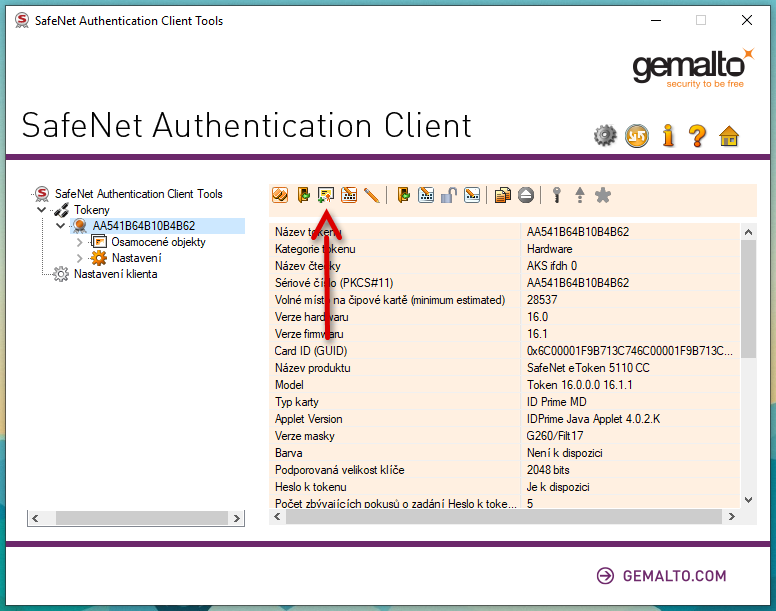
Task: Select the Osamocené objekty node
Action: point(158,242)
